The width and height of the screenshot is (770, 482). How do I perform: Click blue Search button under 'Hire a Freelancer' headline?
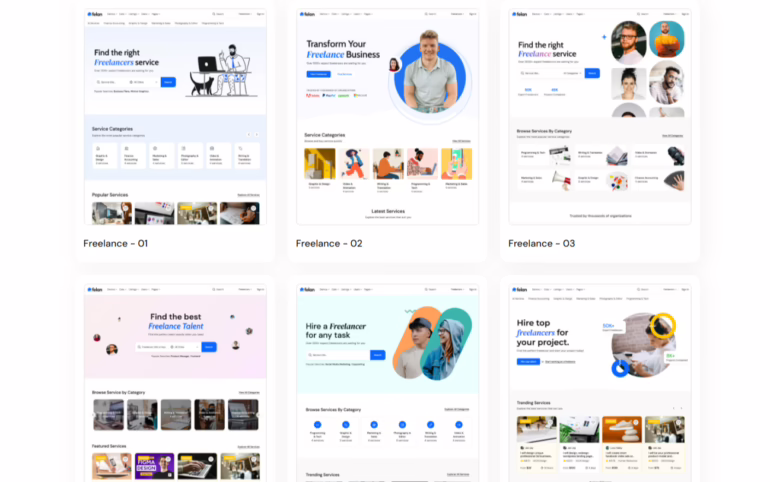[377, 355]
